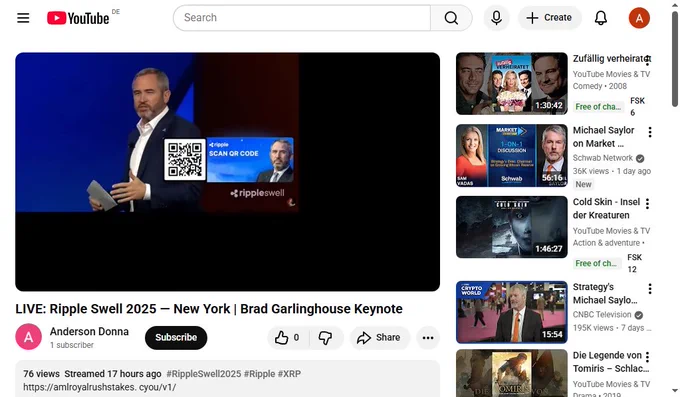Open more actions ellipsis below video
680x397 pixels.
click(x=428, y=338)
